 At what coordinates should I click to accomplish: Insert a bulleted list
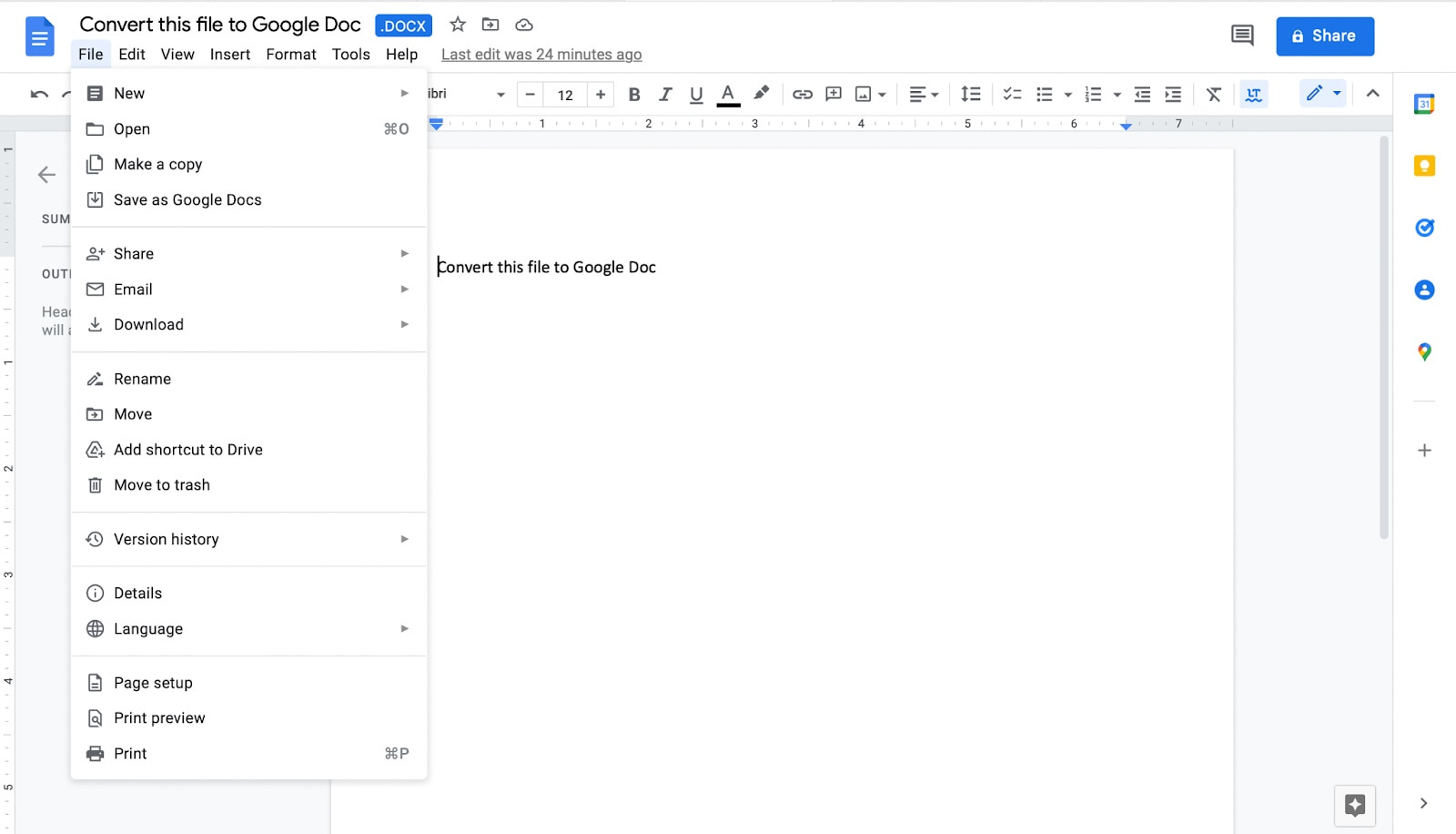1045,94
